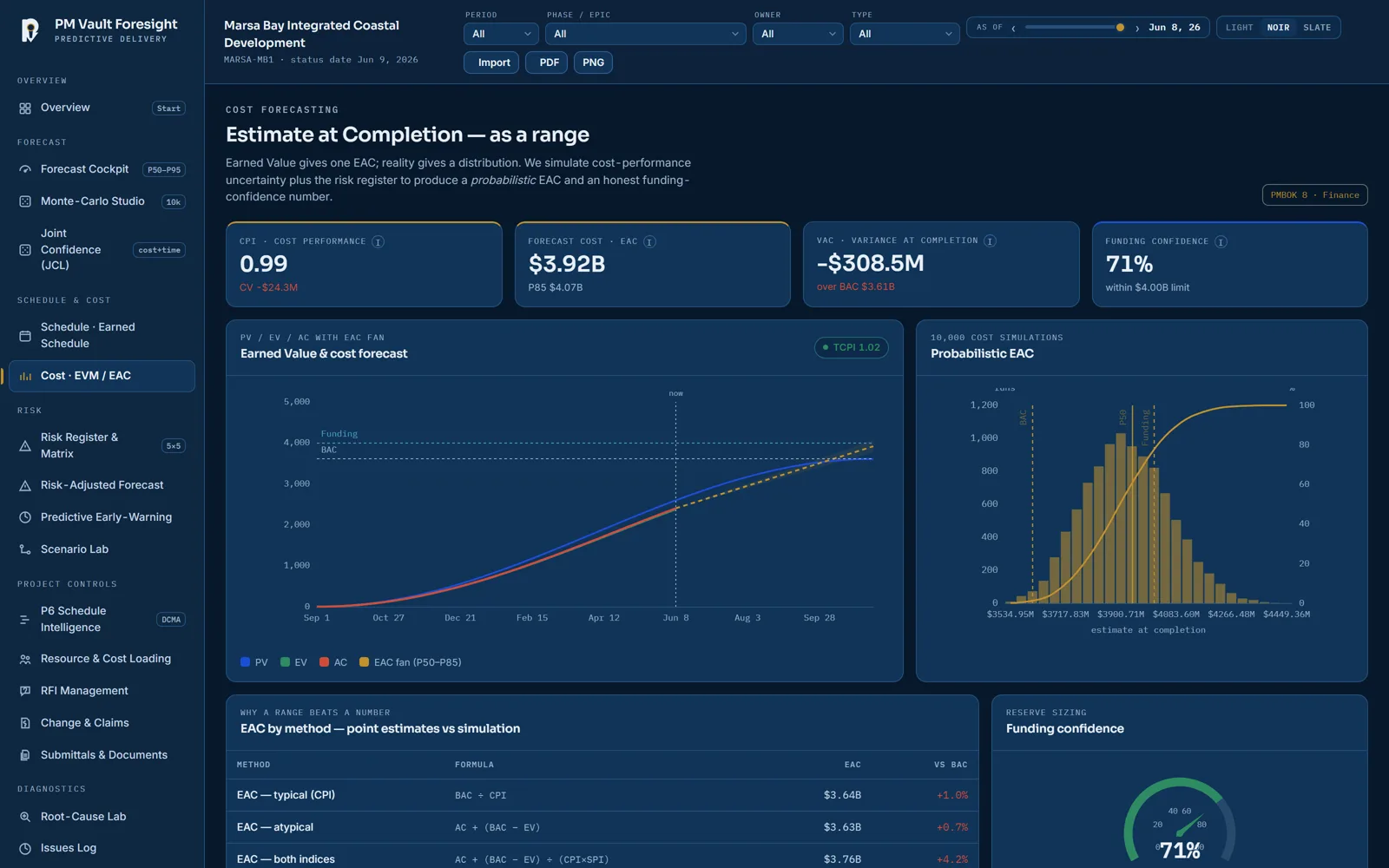Click the Joint Confidence (JCL) icon
Viewport: 1389px width, 868px height.
25,250
